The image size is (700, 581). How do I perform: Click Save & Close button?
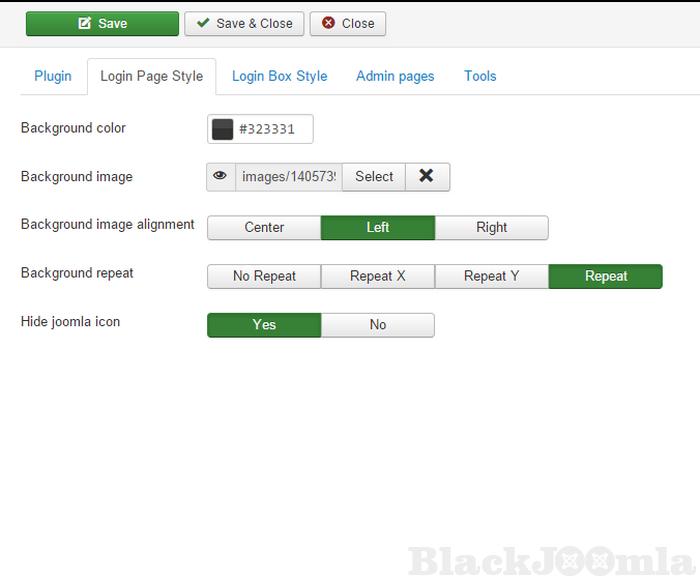click(x=244, y=24)
